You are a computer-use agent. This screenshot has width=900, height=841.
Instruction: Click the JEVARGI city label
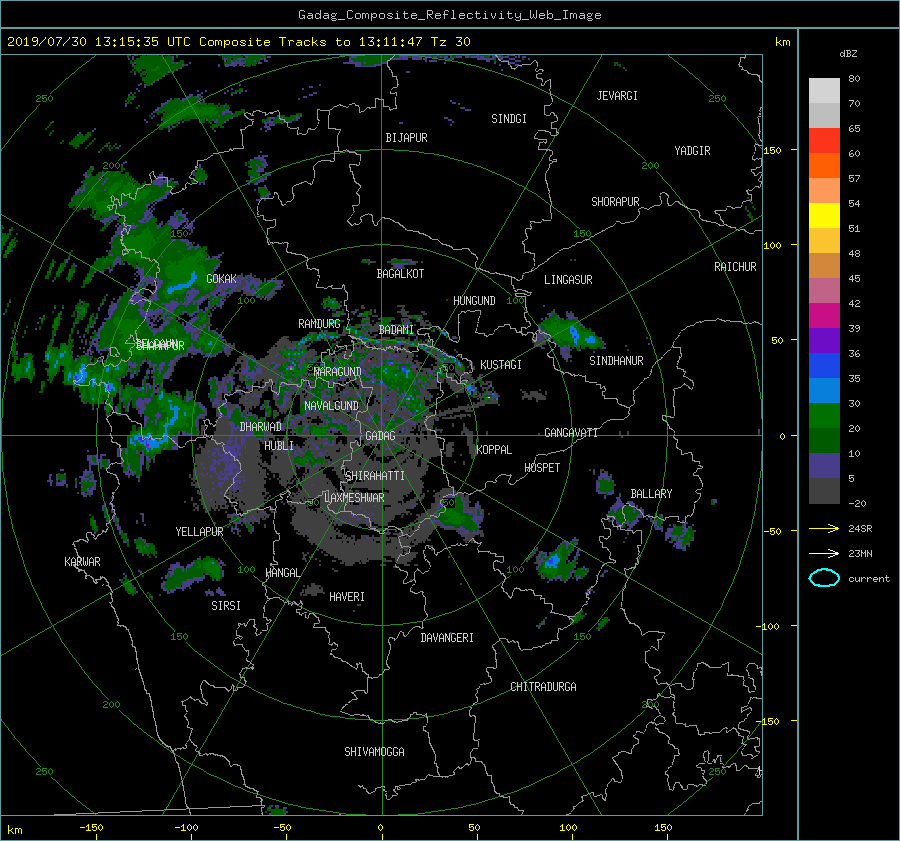pyautogui.click(x=617, y=96)
